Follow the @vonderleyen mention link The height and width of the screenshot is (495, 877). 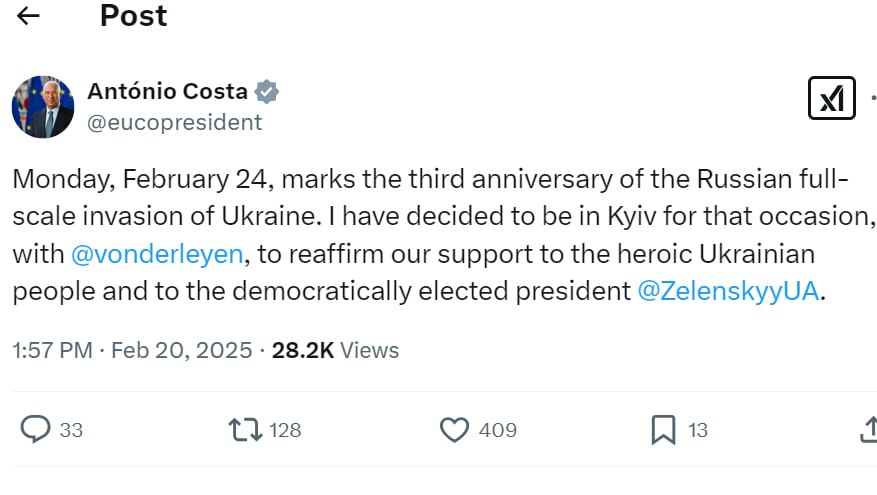pyautogui.click(x=158, y=254)
